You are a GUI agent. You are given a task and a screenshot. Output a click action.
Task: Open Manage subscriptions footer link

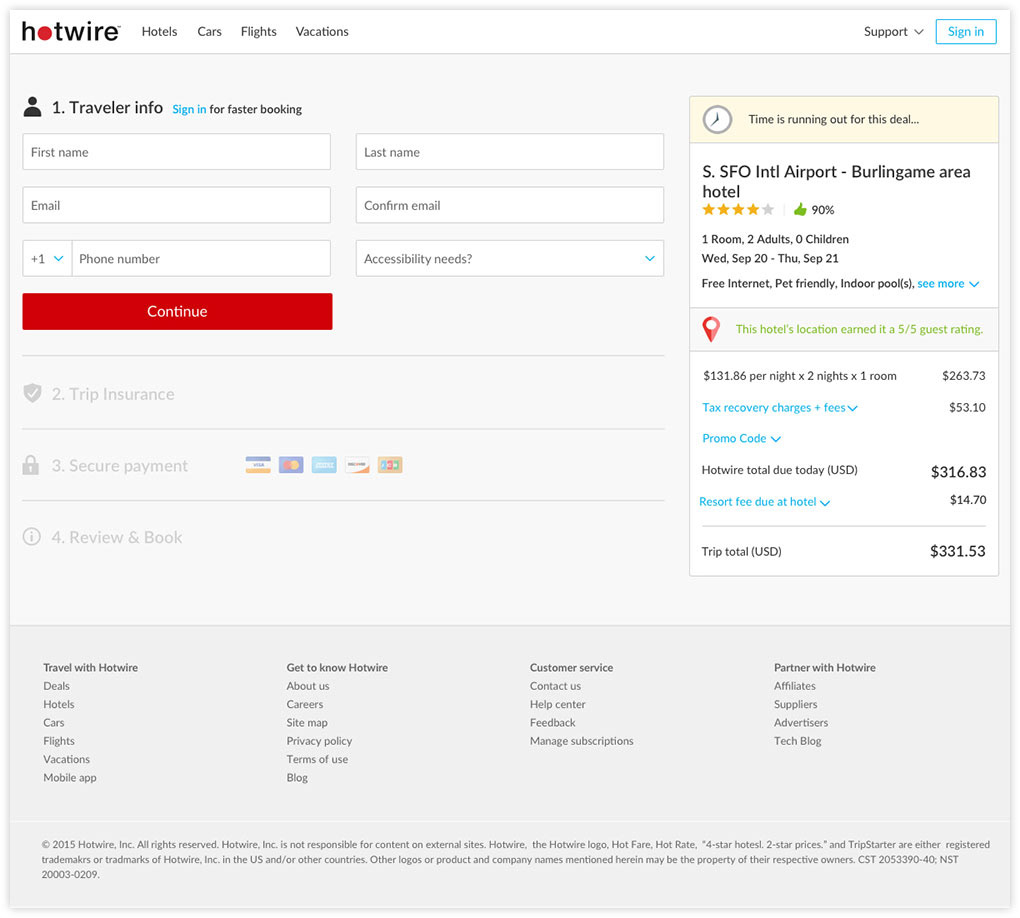click(x=582, y=741)
